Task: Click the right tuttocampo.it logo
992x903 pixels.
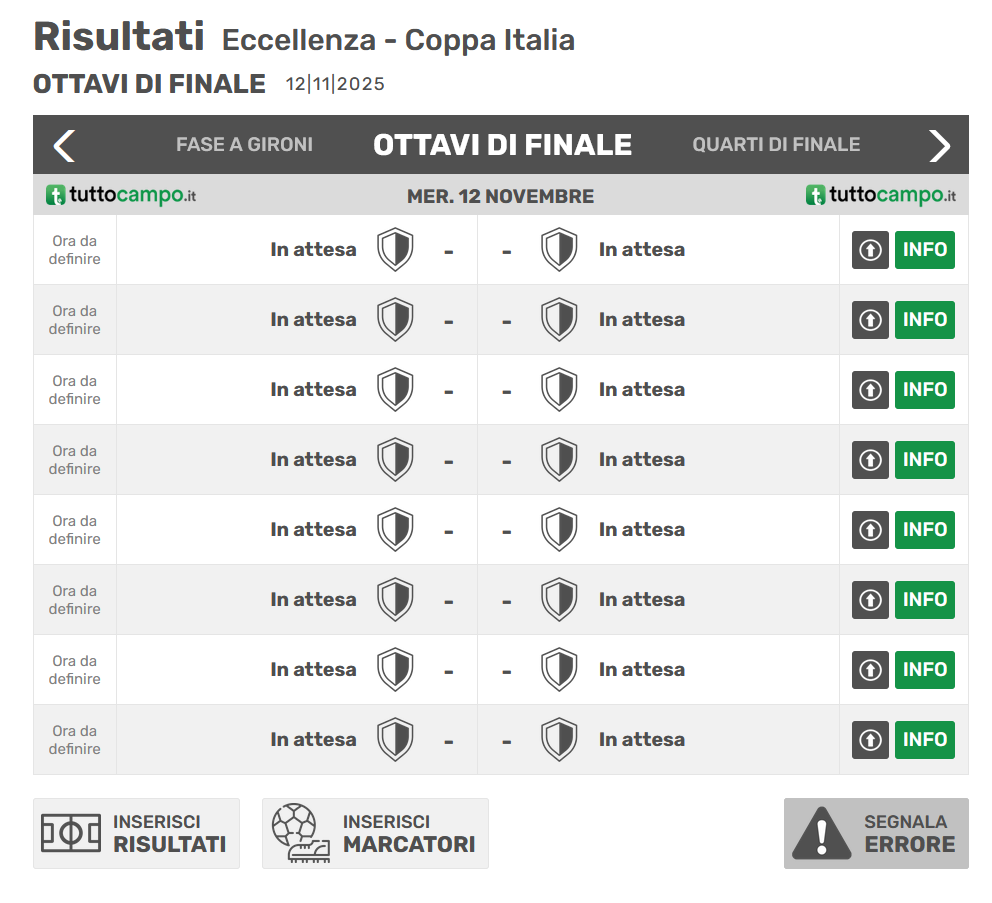Action: coord(881,195)
